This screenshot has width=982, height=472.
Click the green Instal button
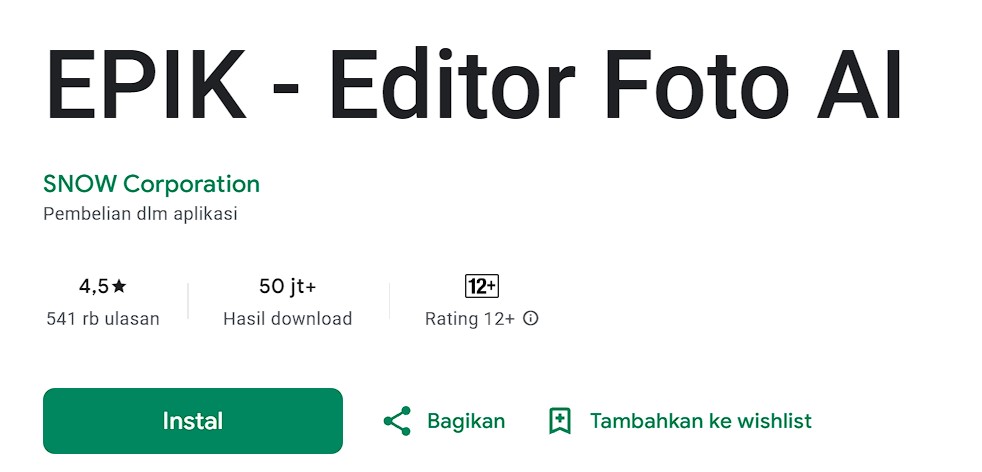point(192,421)
